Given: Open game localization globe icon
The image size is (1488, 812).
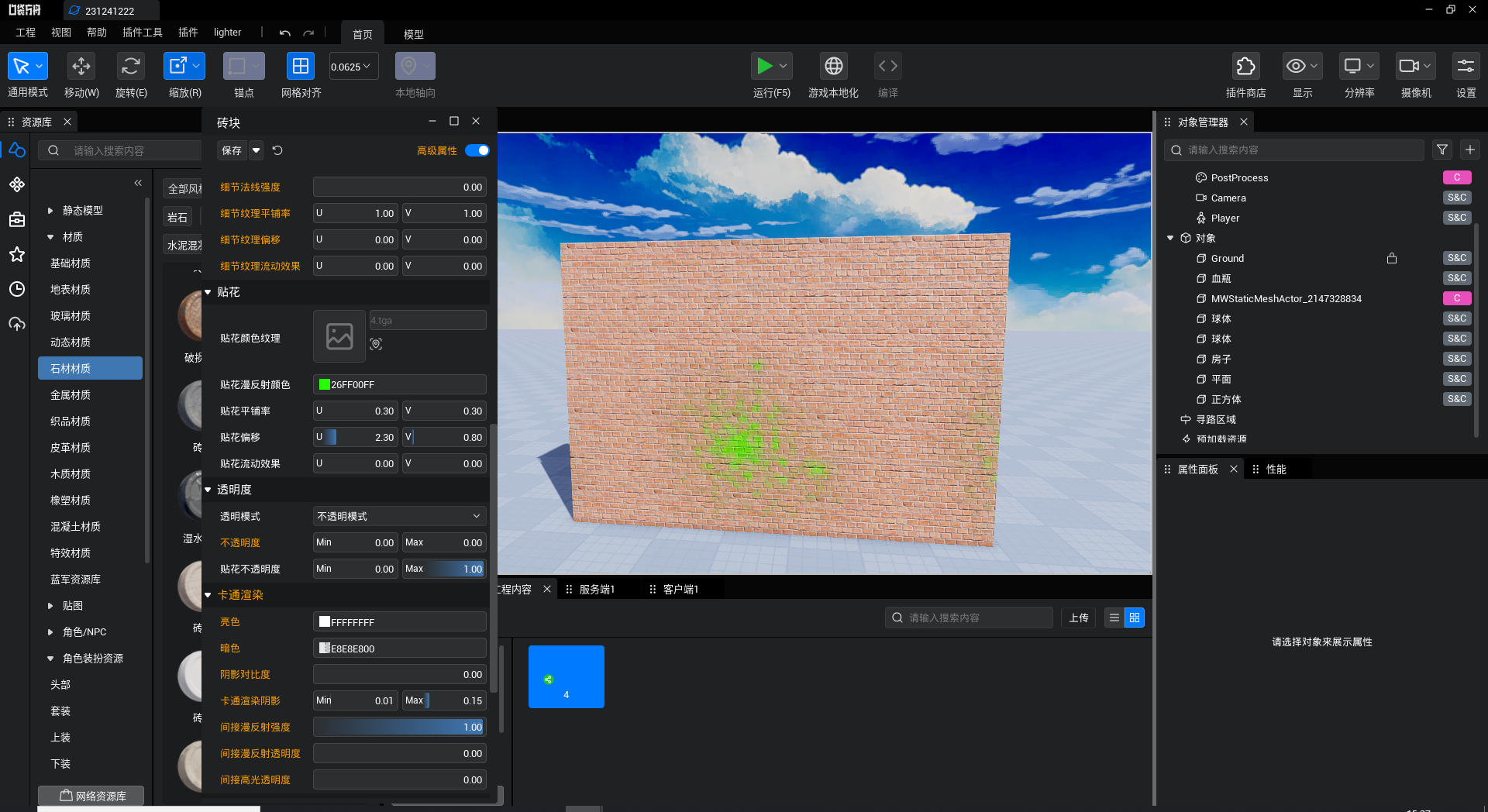Looking at the screenshot, I should [x=834, y=66].
